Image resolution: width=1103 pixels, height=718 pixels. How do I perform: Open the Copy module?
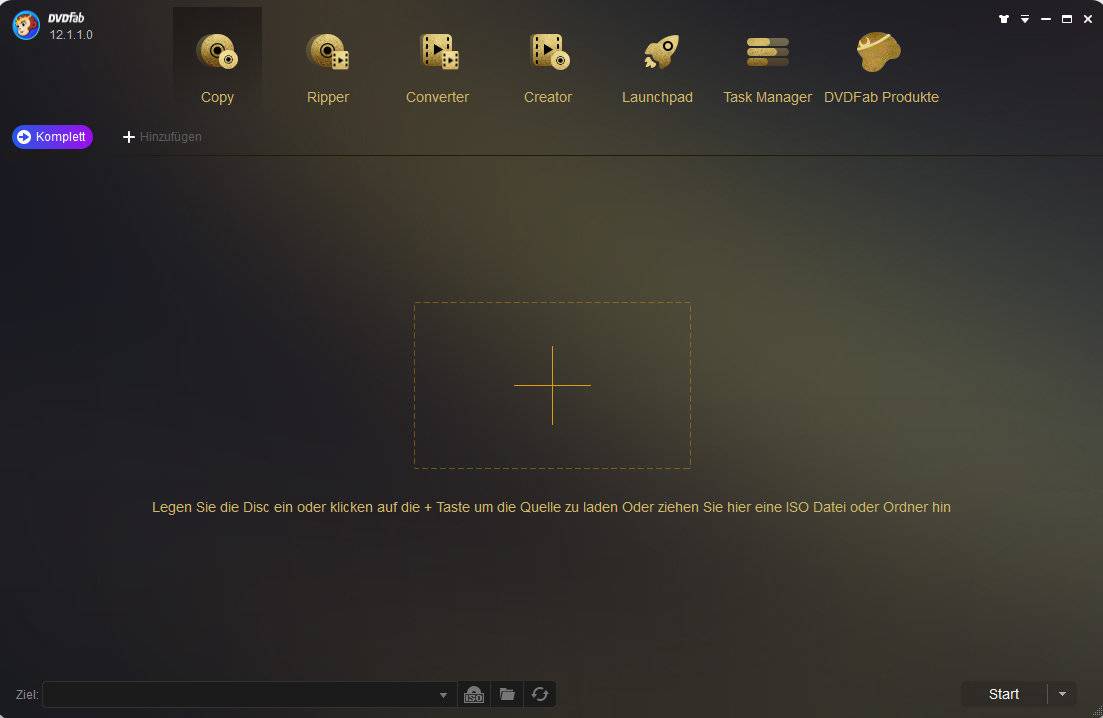217,68
